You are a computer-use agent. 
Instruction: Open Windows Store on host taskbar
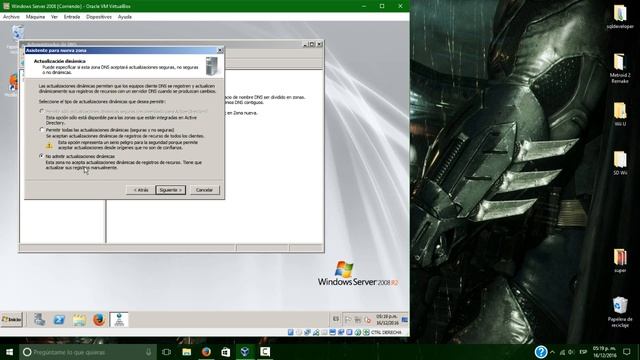226,352
